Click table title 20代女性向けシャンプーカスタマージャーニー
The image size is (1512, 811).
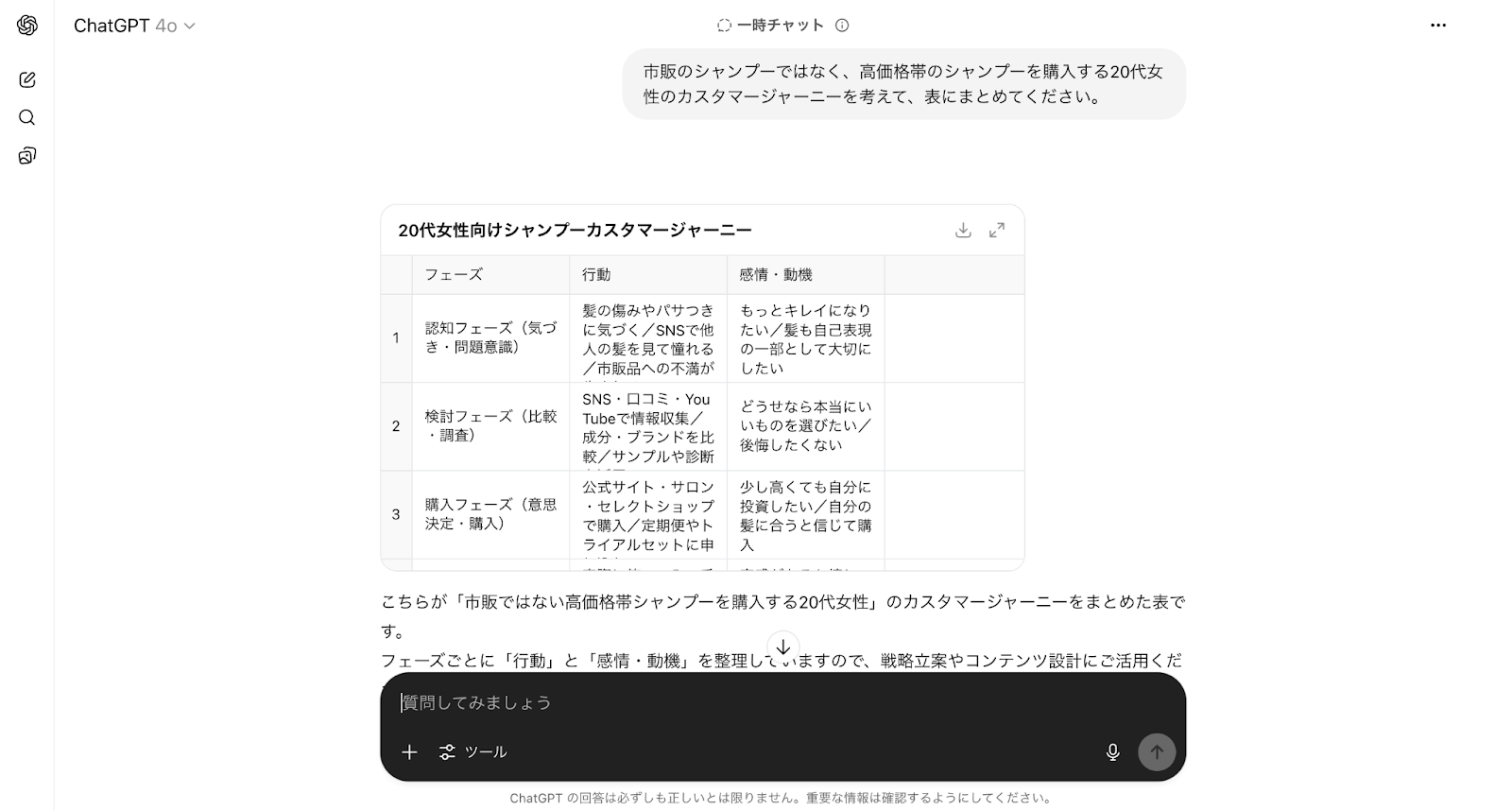pos(575,230)
